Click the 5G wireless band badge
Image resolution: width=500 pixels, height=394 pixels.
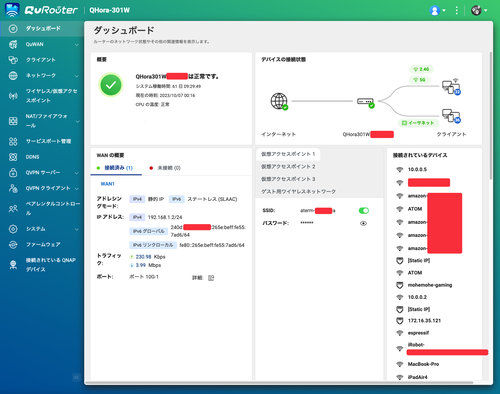419,80
